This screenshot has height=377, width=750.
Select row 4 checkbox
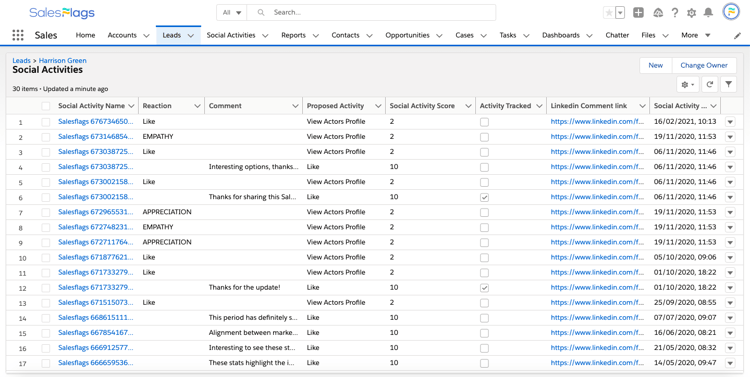click(46, 167)
